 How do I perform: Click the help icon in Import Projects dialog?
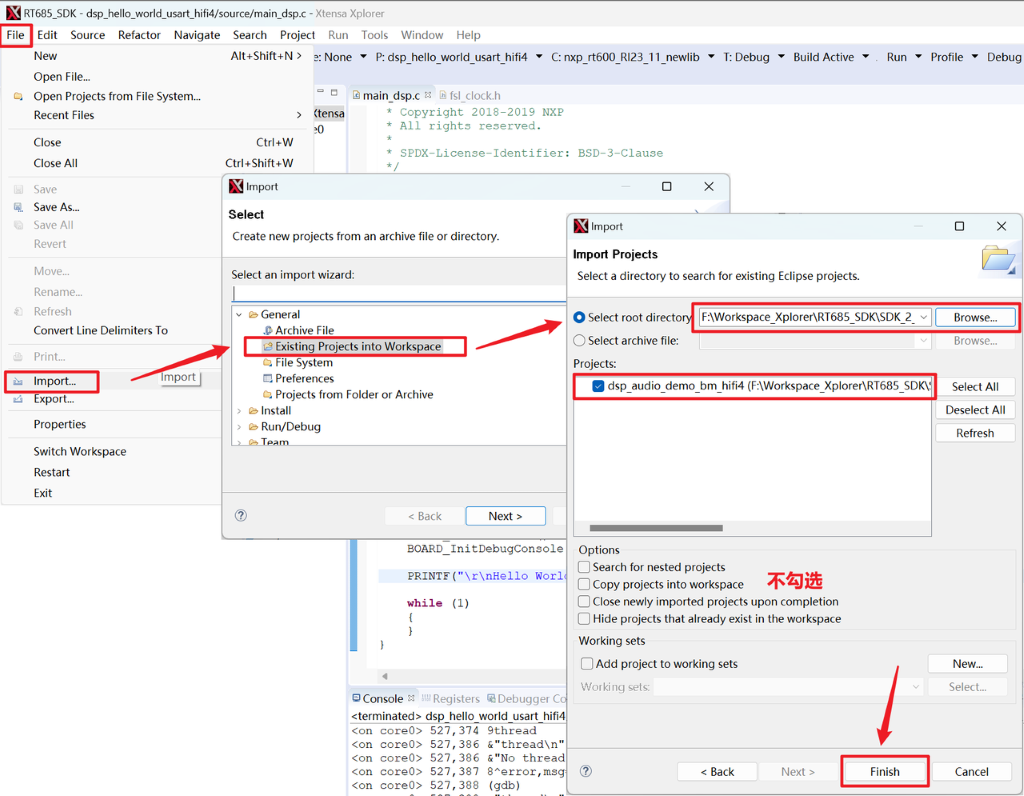[x=586, y=771]
